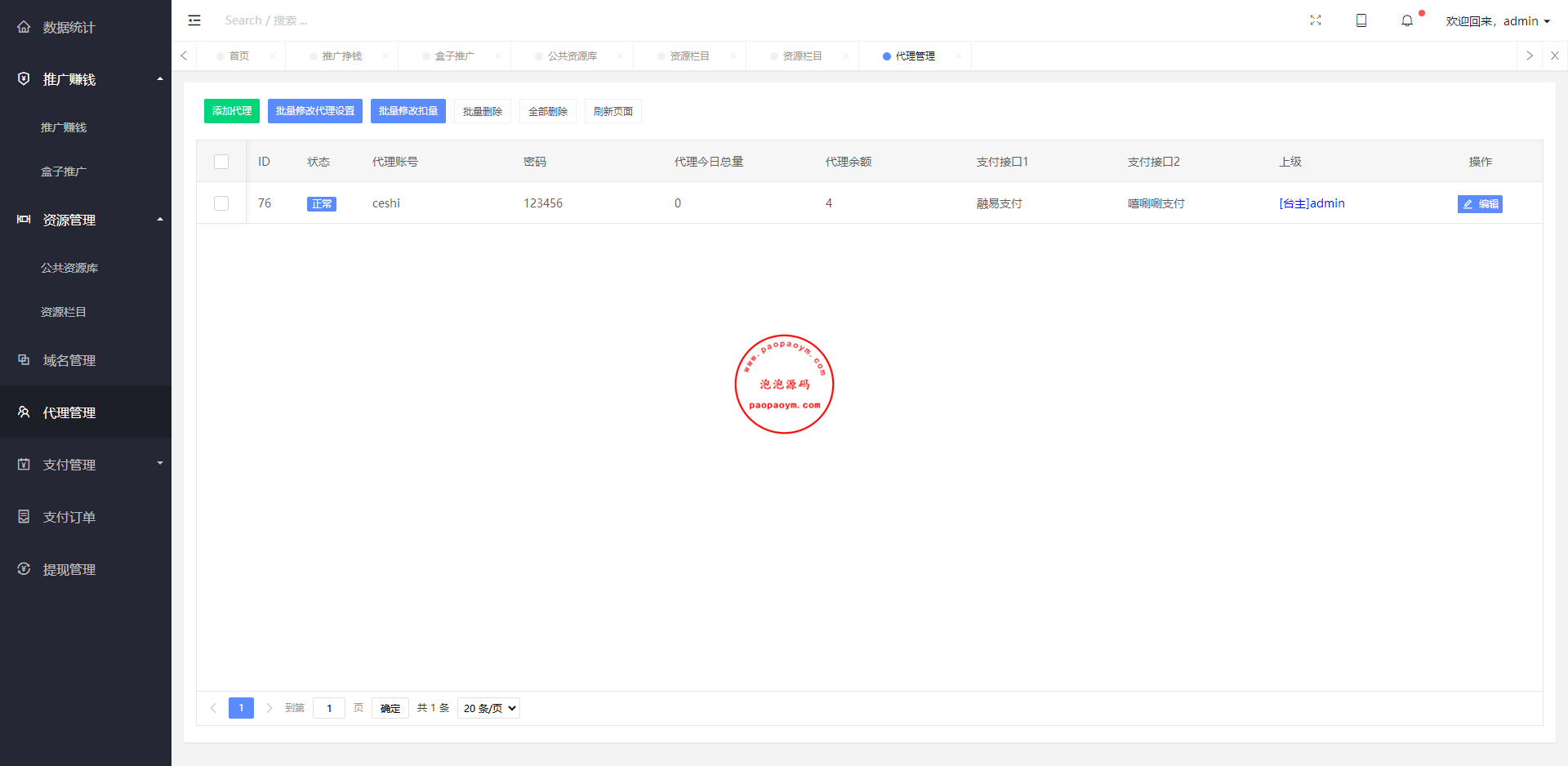1568x766 pixels.
Task: Open 域名管理 in the sidebar menu
Action: [69, 360]
